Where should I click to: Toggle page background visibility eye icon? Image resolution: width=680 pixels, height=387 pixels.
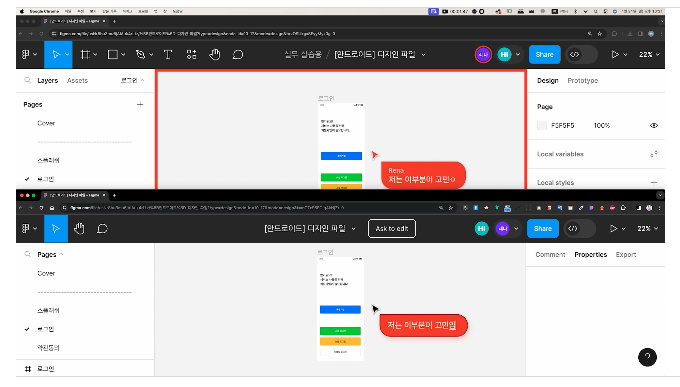654,125
